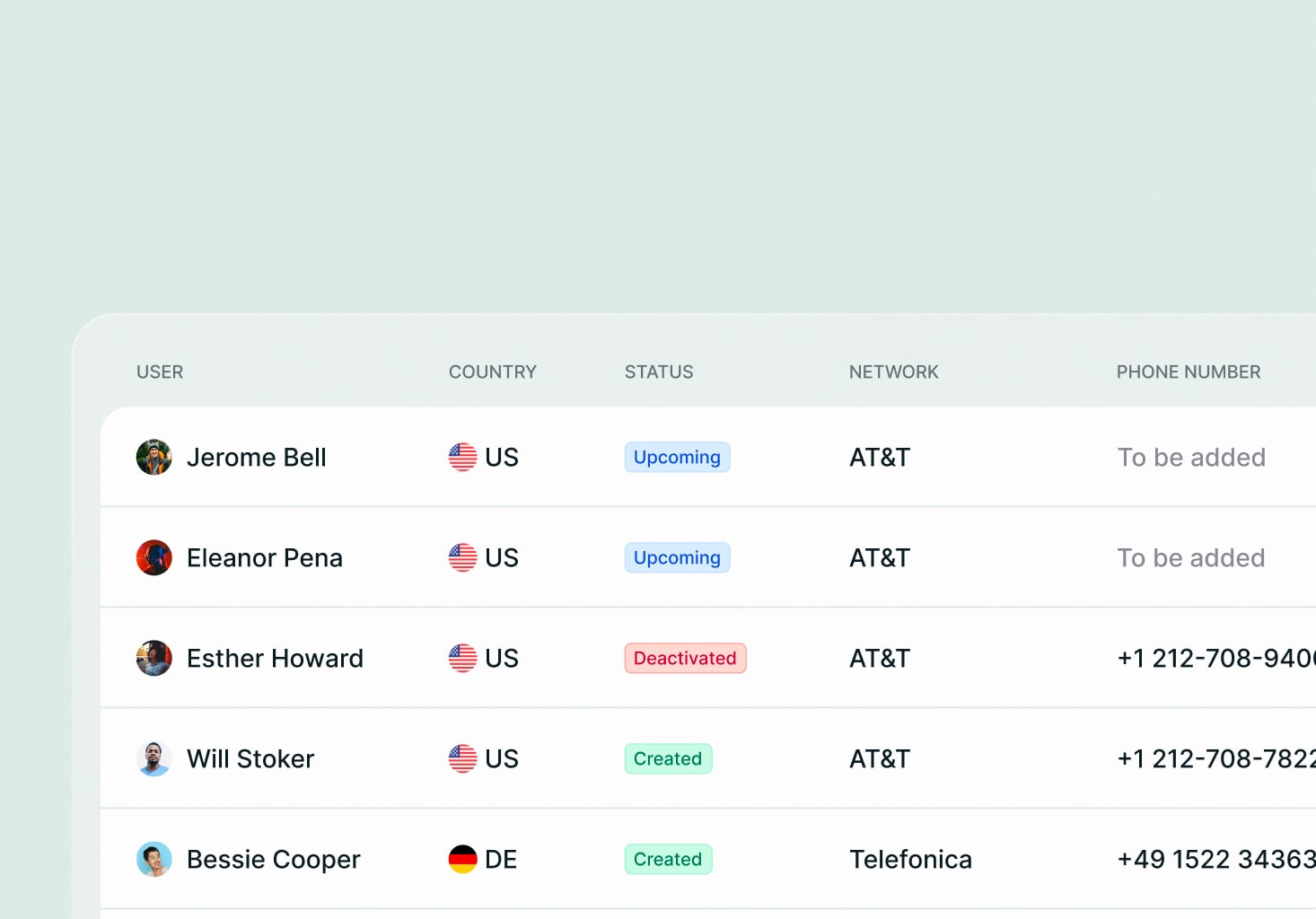Sort by the NETWORK column header
Viewport: 1316px width, 919px height.
tap(893, 372)
